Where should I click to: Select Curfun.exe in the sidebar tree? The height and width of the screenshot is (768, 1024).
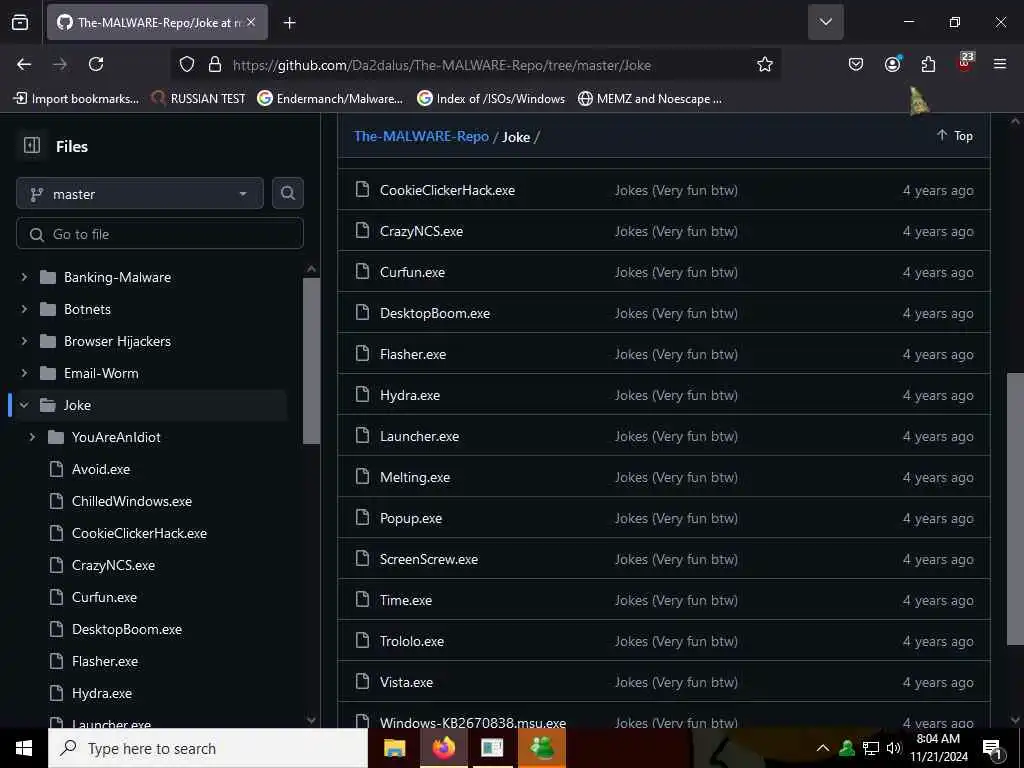[x=104, y=597]
